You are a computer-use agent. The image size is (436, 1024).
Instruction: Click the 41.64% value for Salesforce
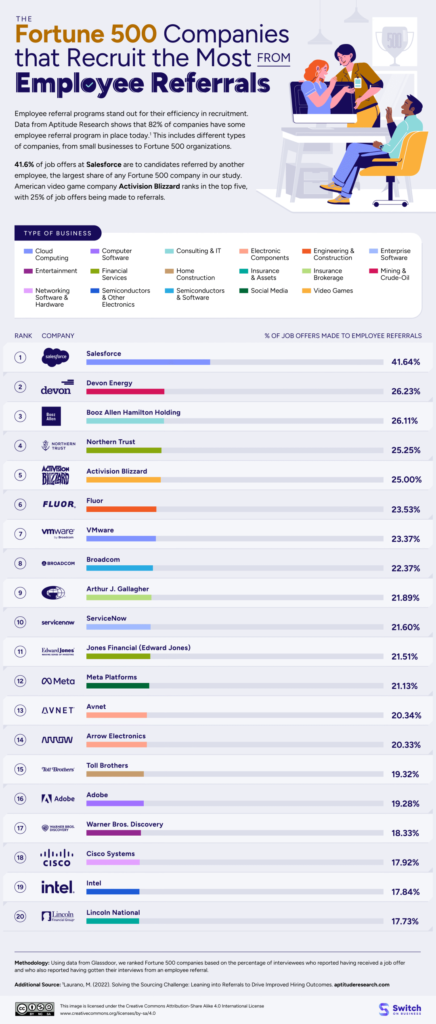405,361
